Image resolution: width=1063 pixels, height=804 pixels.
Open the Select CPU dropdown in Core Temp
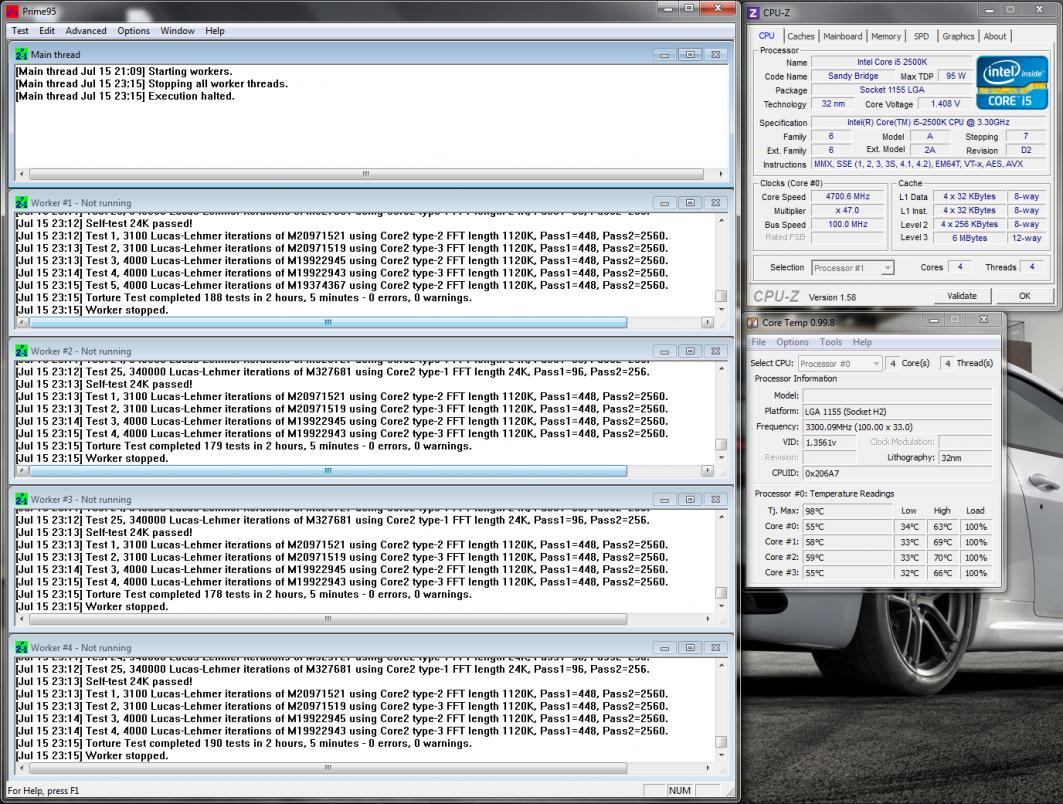click(840, 363)
